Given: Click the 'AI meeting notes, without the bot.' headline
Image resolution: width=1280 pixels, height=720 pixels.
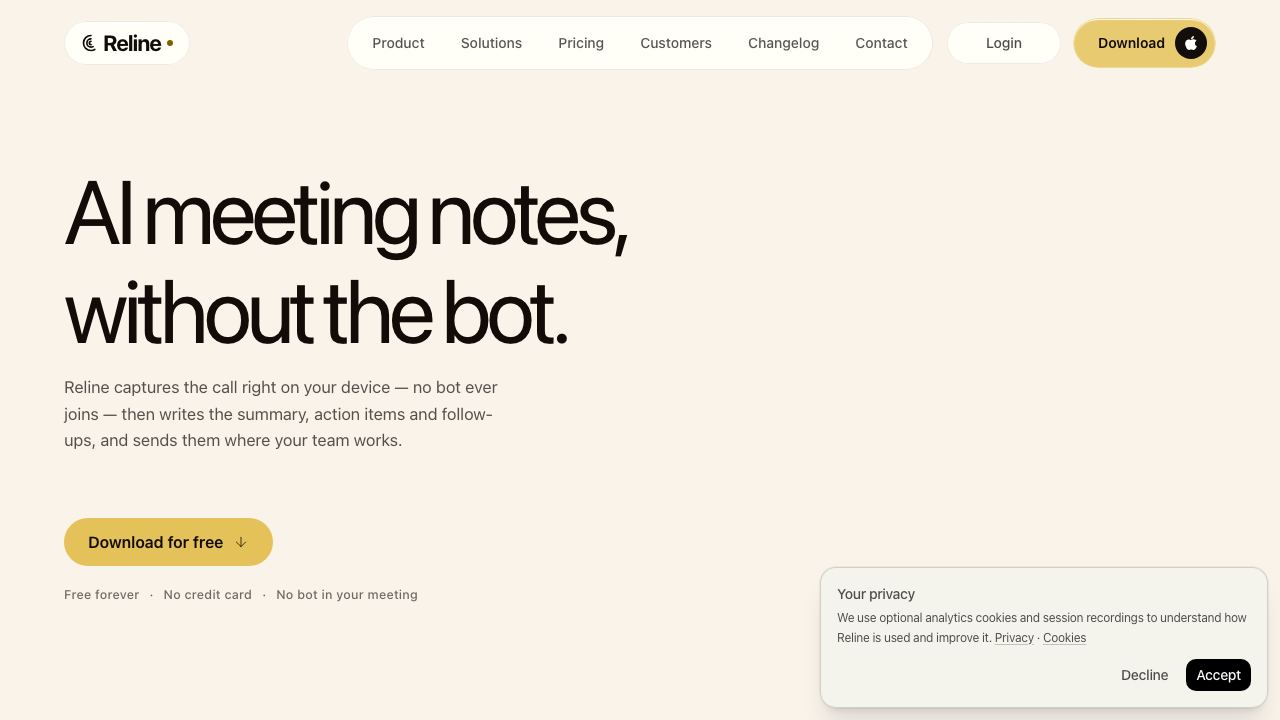Looking at the screenshot, I should pos(346,263).
